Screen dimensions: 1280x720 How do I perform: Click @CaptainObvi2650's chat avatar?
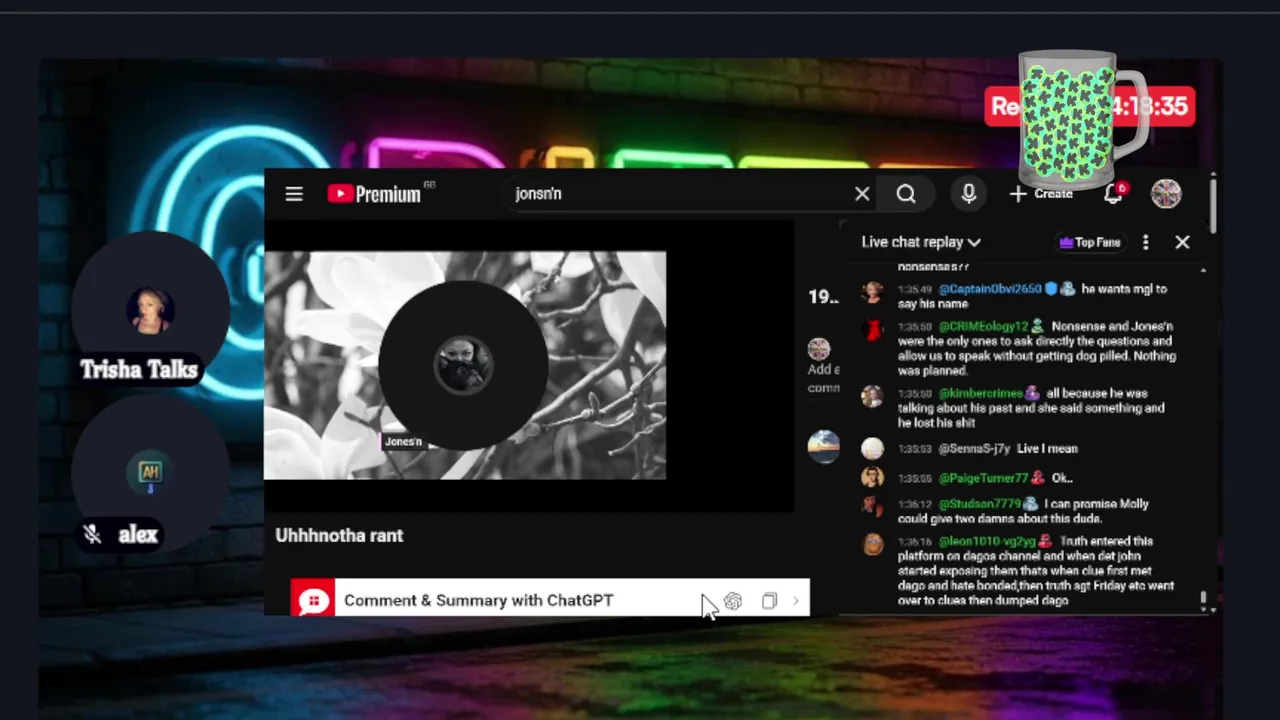pyautogui.click(x=872, y=292)
